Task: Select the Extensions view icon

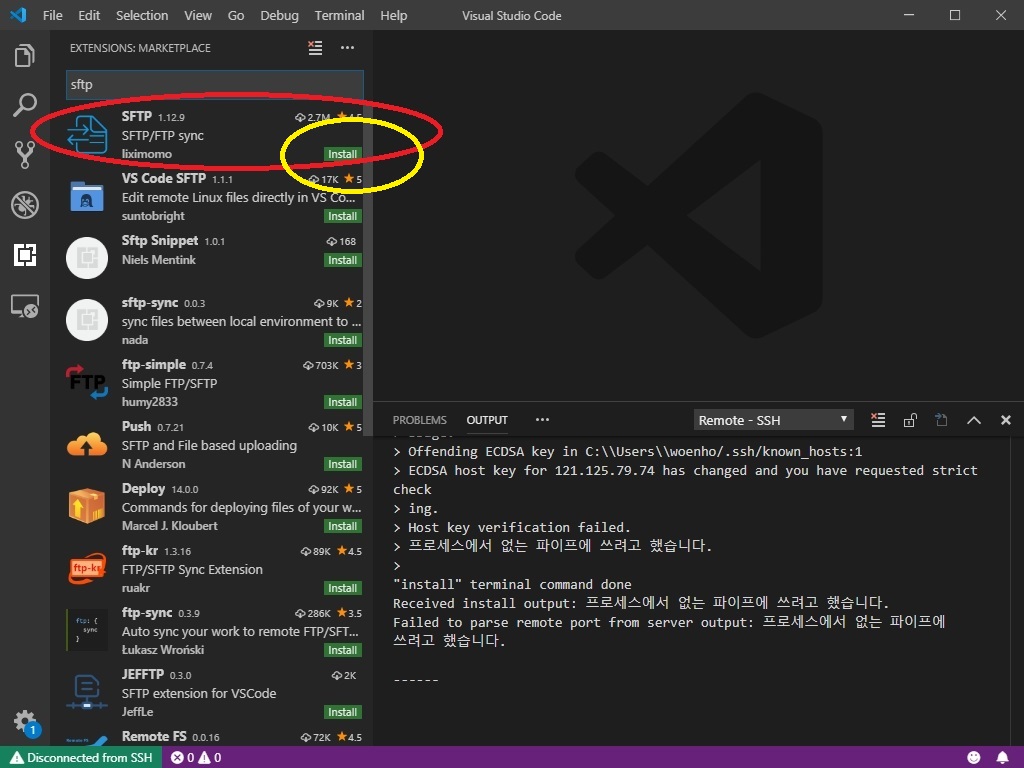Action: tap(25, 255)
